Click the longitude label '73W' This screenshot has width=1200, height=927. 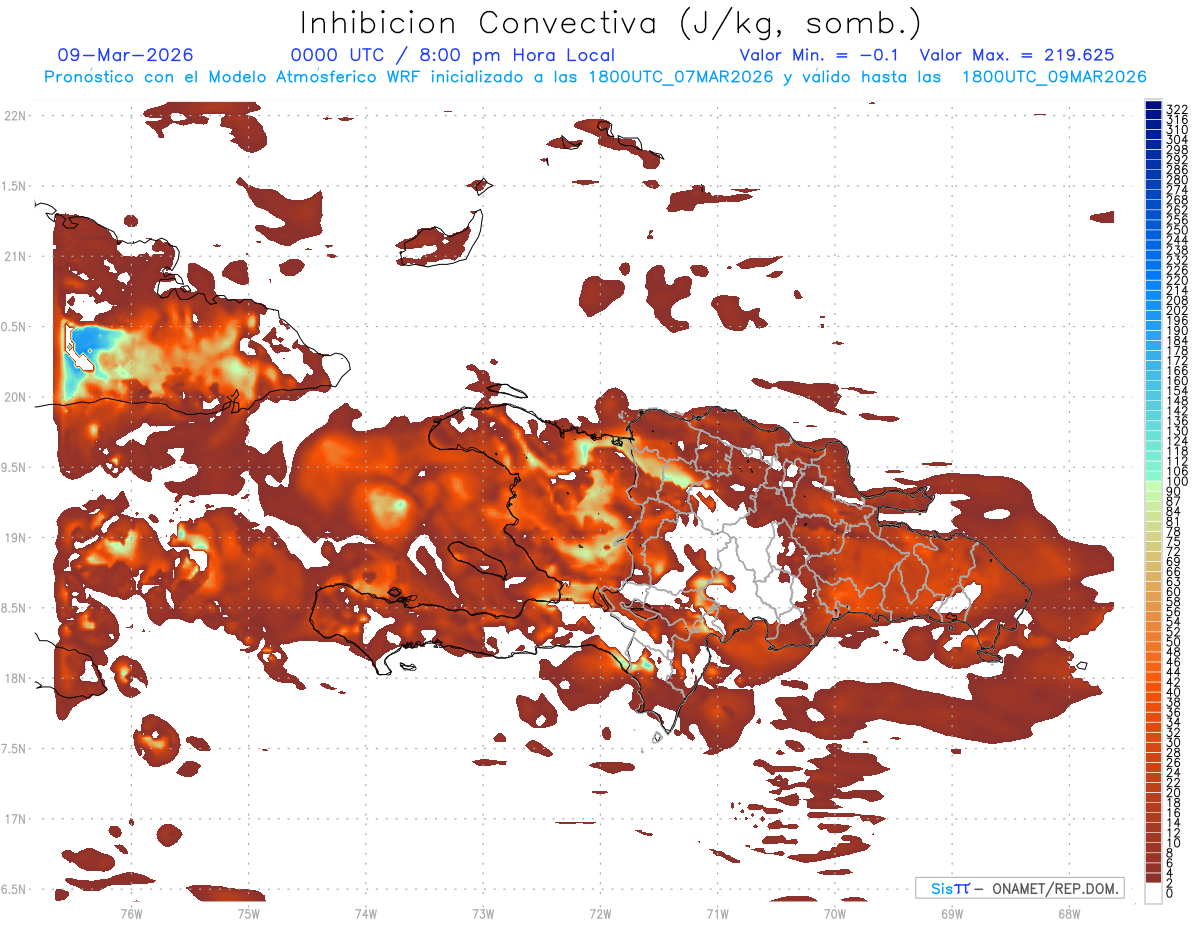483,913
